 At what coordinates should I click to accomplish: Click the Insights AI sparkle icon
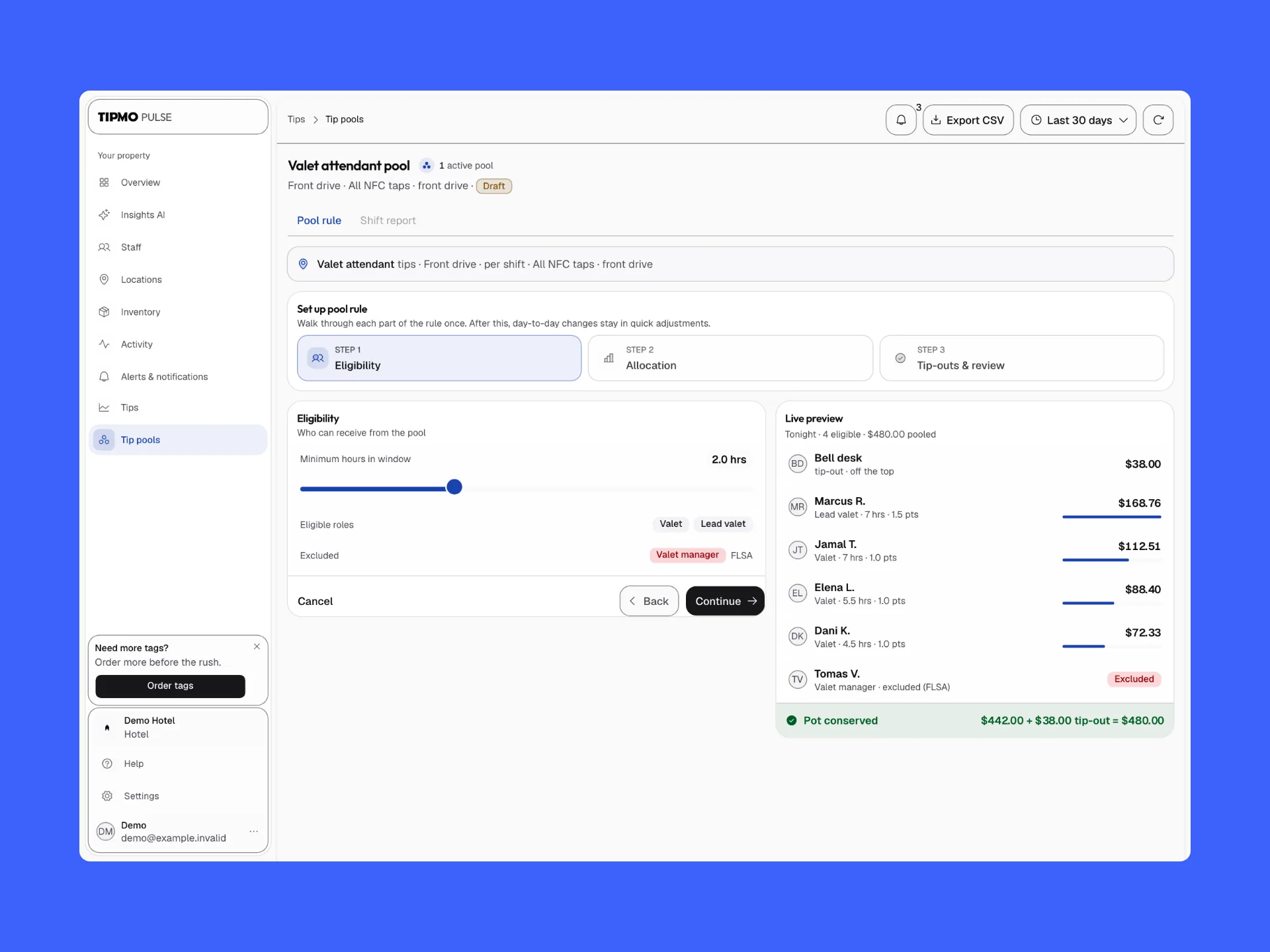coord(104,215)
